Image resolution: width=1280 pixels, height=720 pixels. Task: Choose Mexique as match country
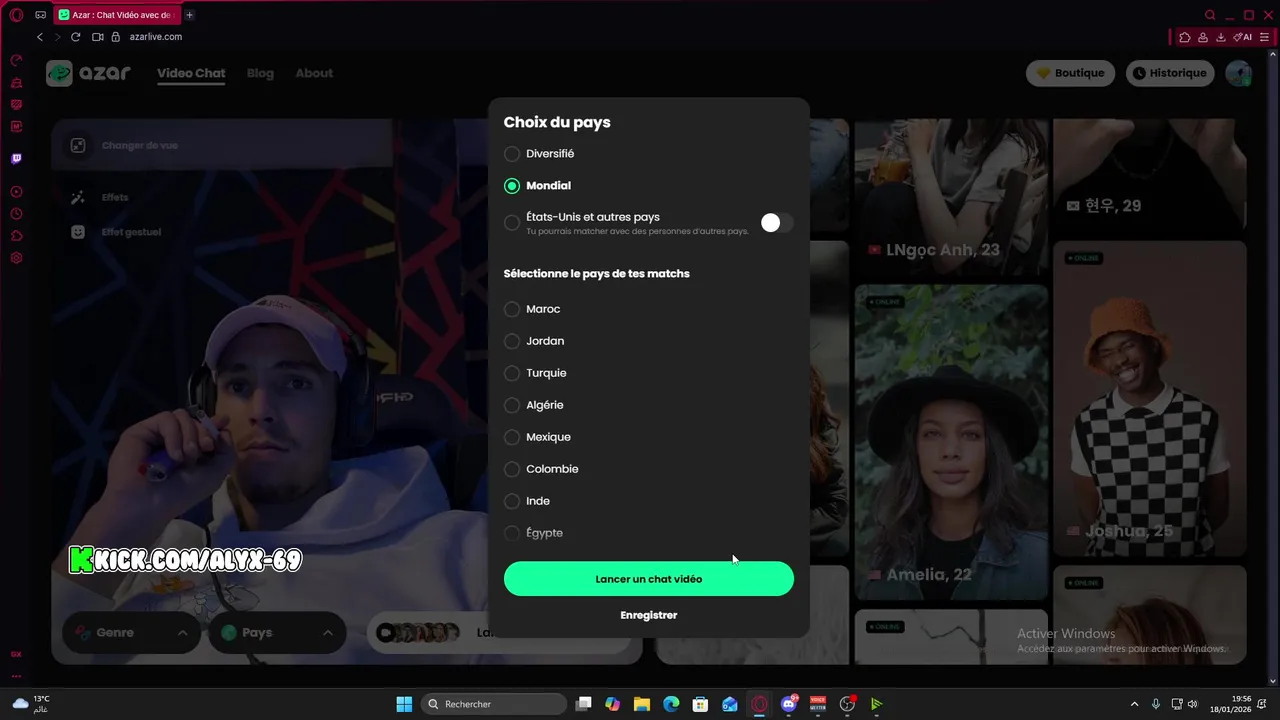click(x=512, y=437)
